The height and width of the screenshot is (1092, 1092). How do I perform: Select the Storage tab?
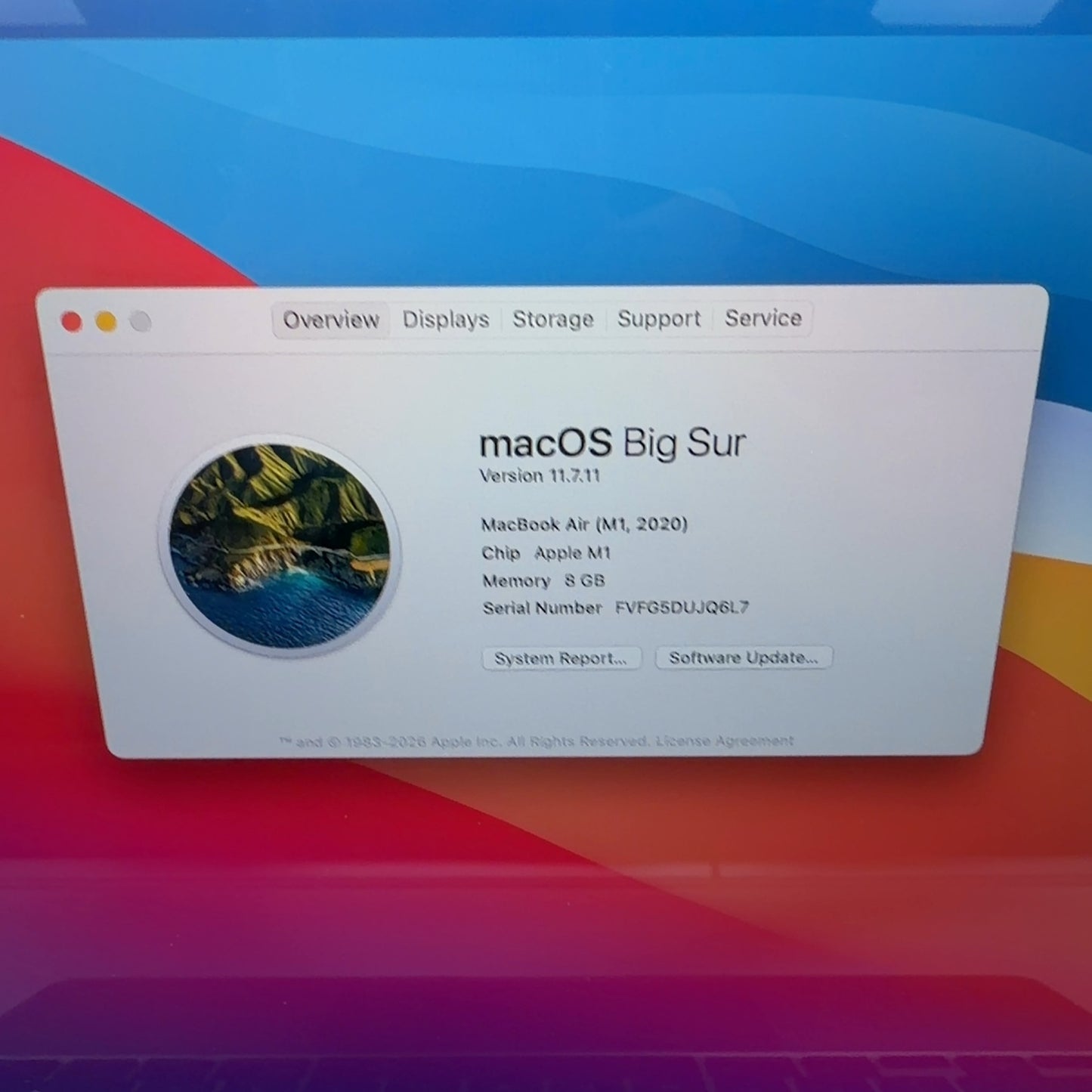tap(553, 319)
